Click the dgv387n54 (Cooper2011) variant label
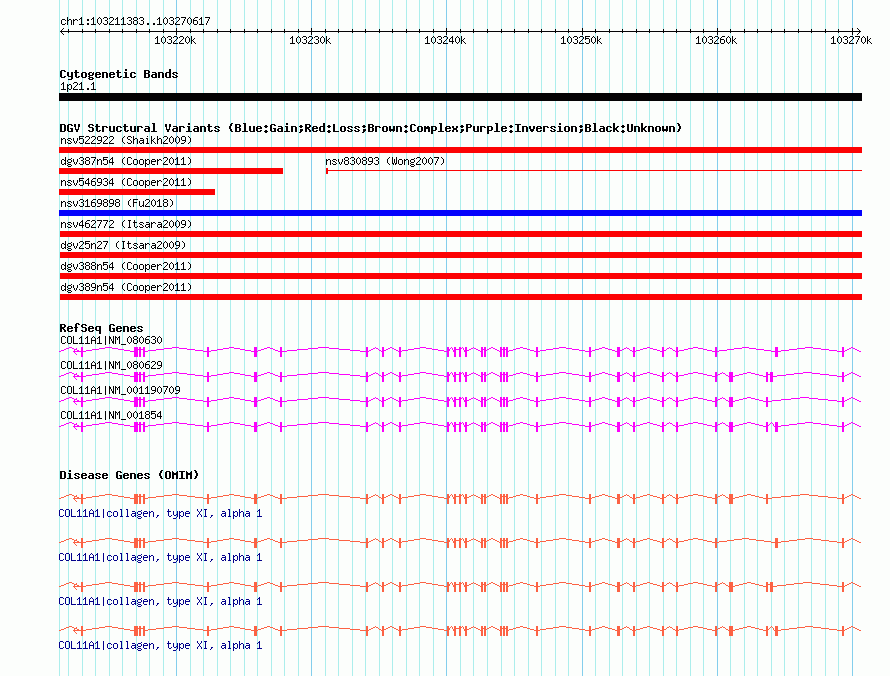Screen dimensions: 890x676 pyautogui.click(x=126, y=161)
